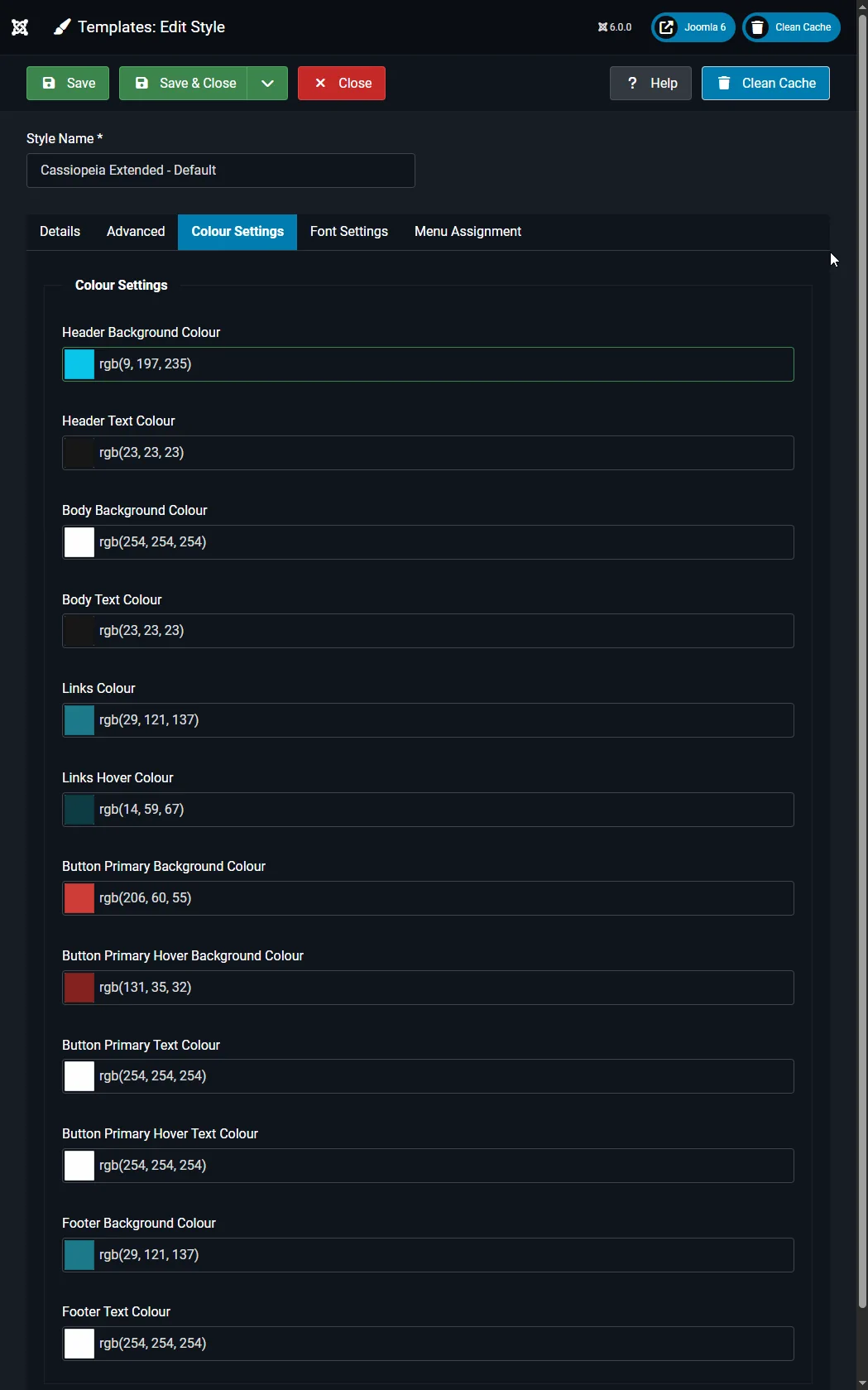Click the Joomla logo icon
Image resolution: width=868 pixels, height=1390 pixels.
coord(20,27)
